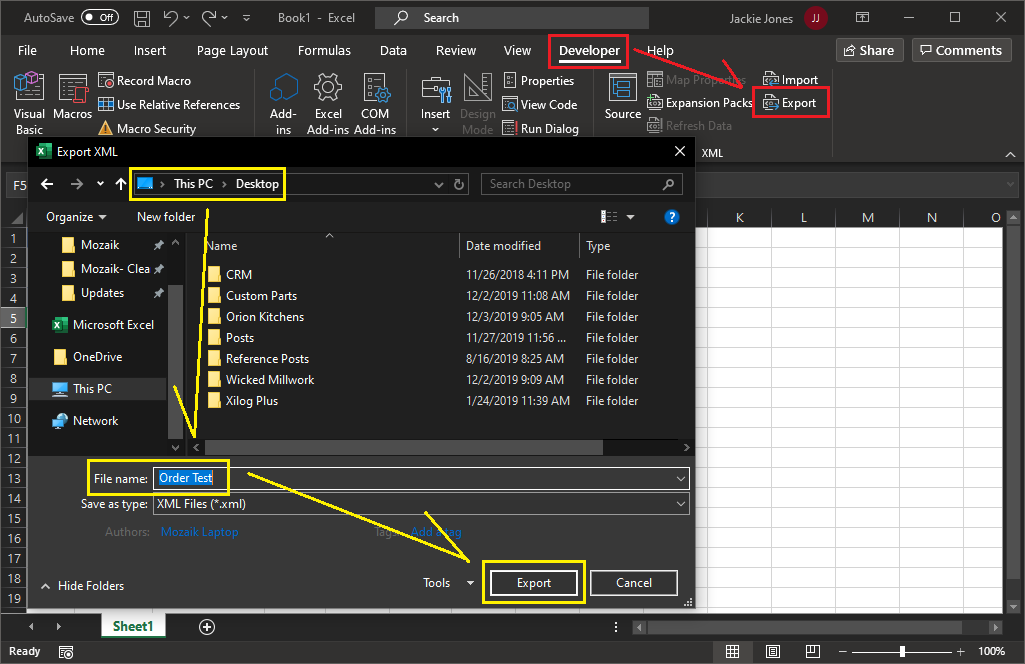Open the Macros icon in Developer ribbon
Image resolution: width=1025 pixels, height=664 pixels.
pyautogui.click(x=72, y=88)
